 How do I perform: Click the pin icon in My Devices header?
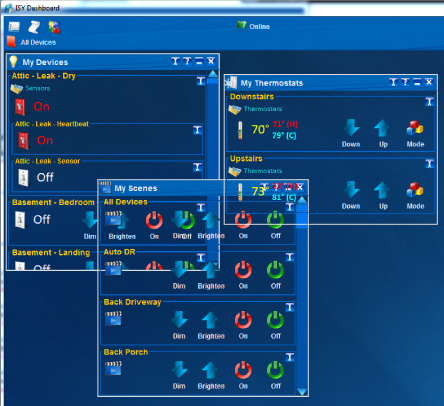click(175, 61)
